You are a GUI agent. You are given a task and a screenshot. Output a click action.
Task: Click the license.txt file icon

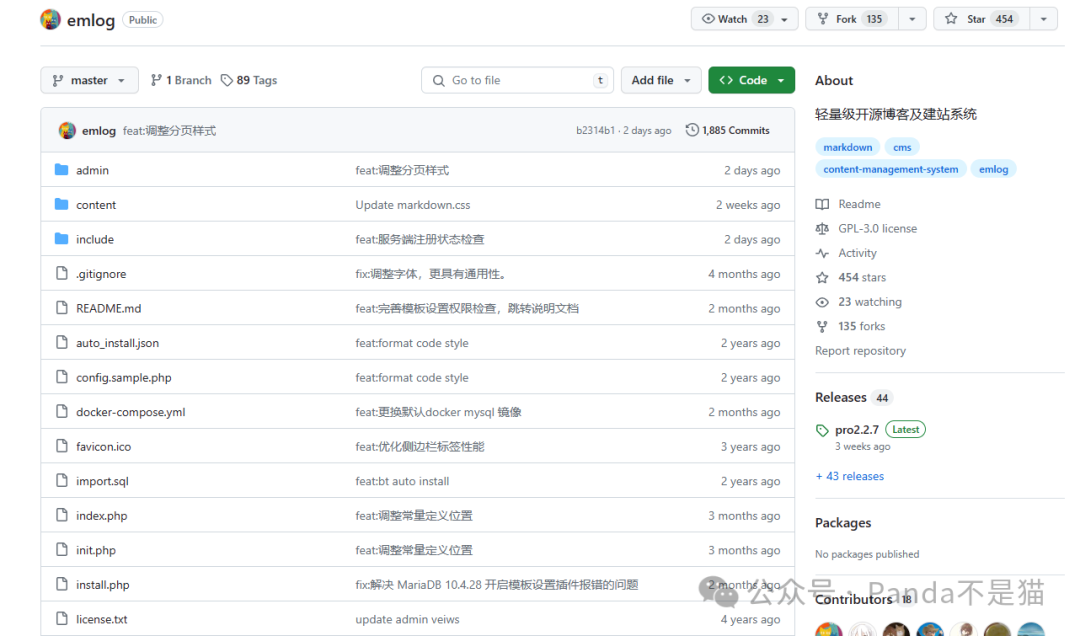pos(62,618)
